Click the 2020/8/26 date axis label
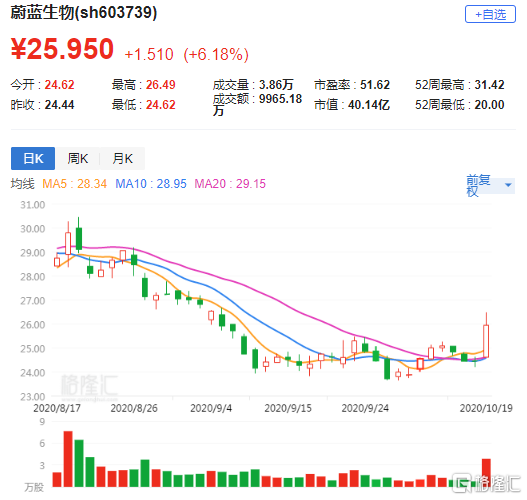 [134, 408]
